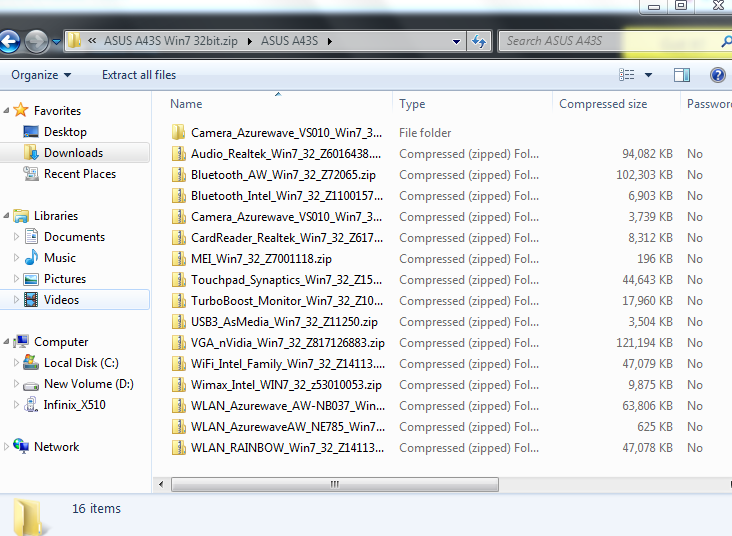Collapse the Libraries group
Screen dimensions: 732x536
[6, 216]
